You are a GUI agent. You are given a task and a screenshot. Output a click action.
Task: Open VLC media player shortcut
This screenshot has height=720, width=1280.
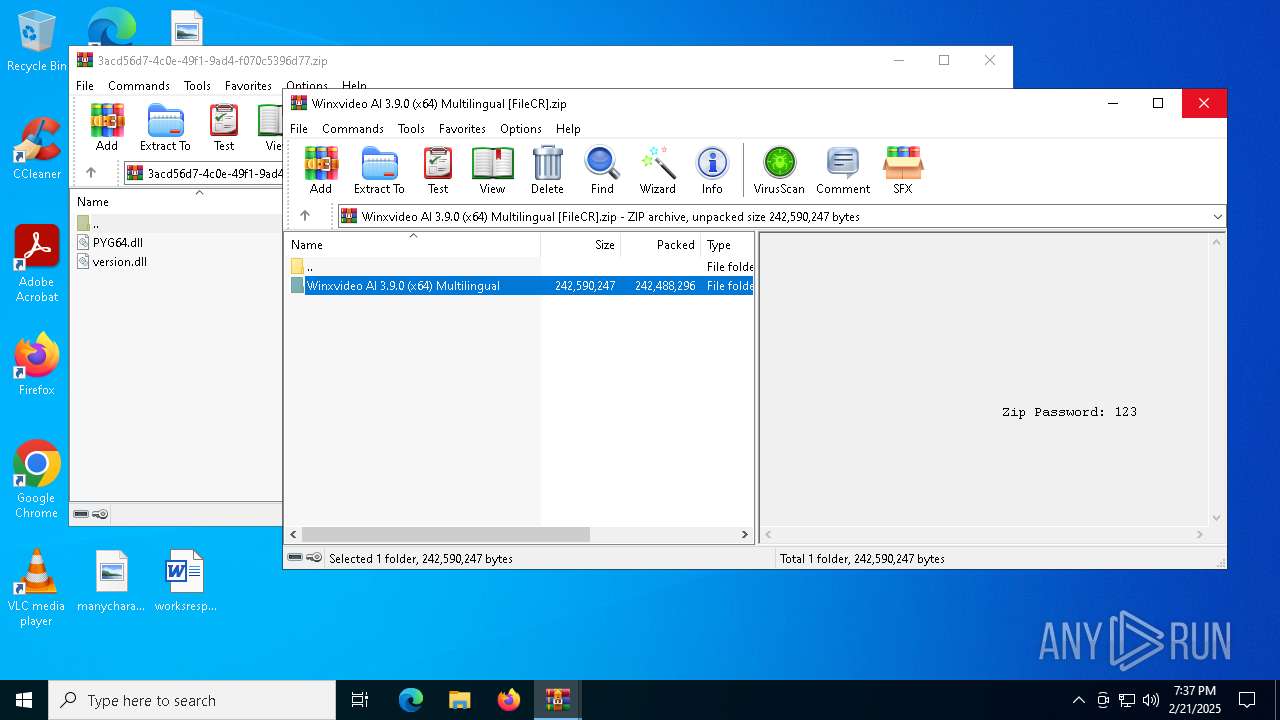36,587
